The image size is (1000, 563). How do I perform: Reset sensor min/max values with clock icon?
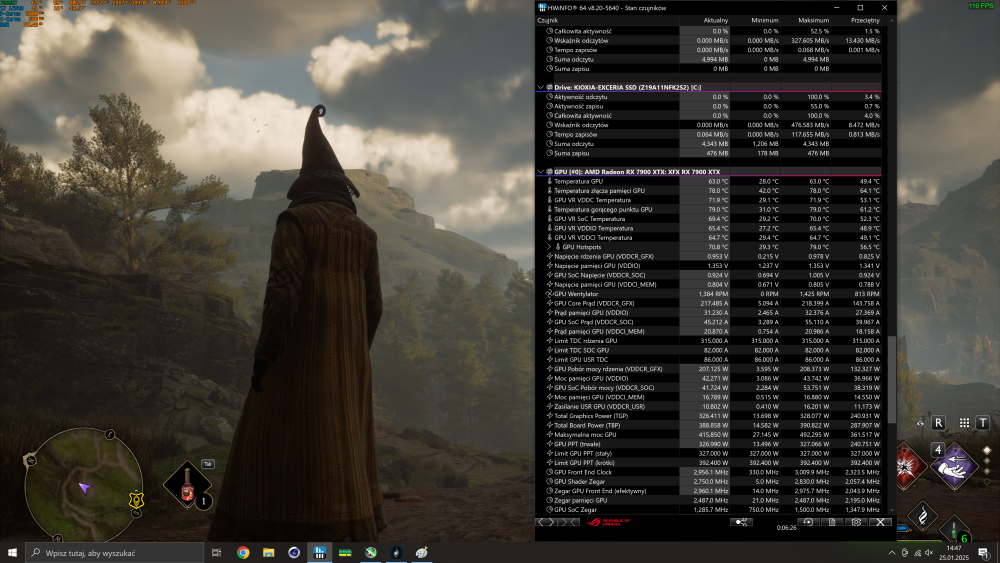pyautogui.click(x=807, y=522)
